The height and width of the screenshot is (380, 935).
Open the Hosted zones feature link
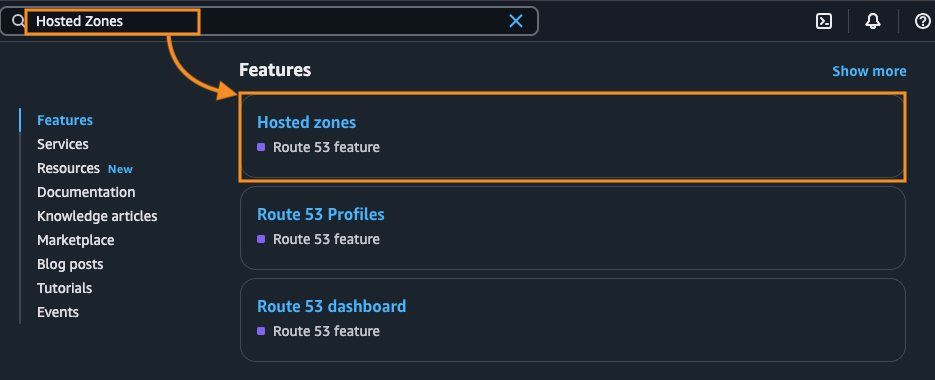[306, 122]
